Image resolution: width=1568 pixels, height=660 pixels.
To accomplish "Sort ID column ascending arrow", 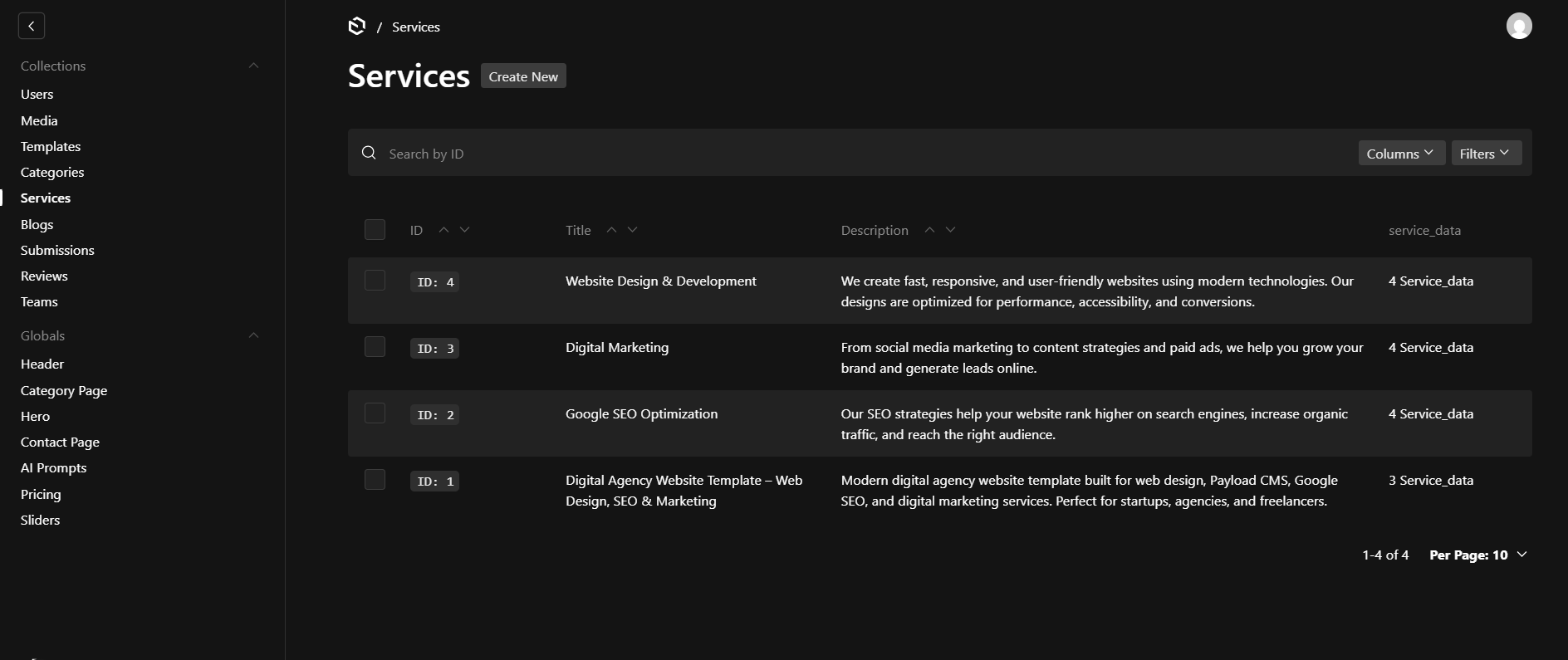I will [x=443, y=230].
